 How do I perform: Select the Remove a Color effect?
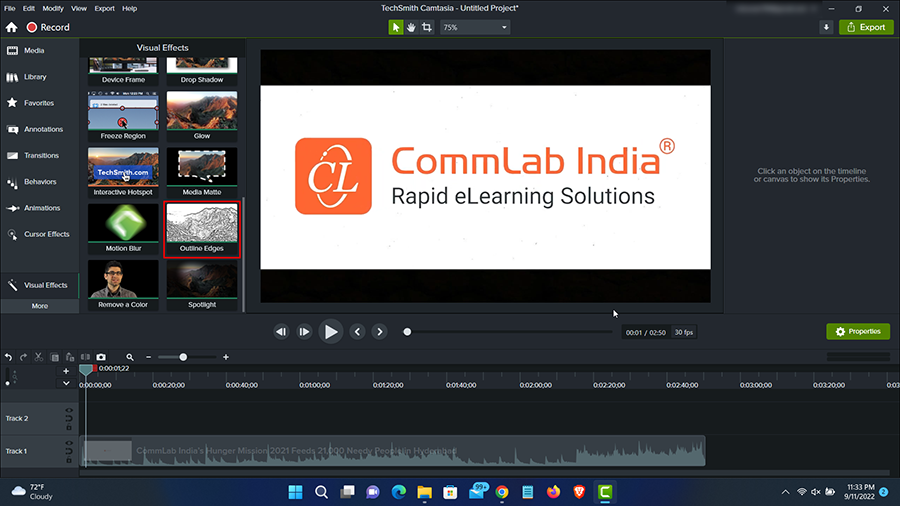click(x=123, y=285)
